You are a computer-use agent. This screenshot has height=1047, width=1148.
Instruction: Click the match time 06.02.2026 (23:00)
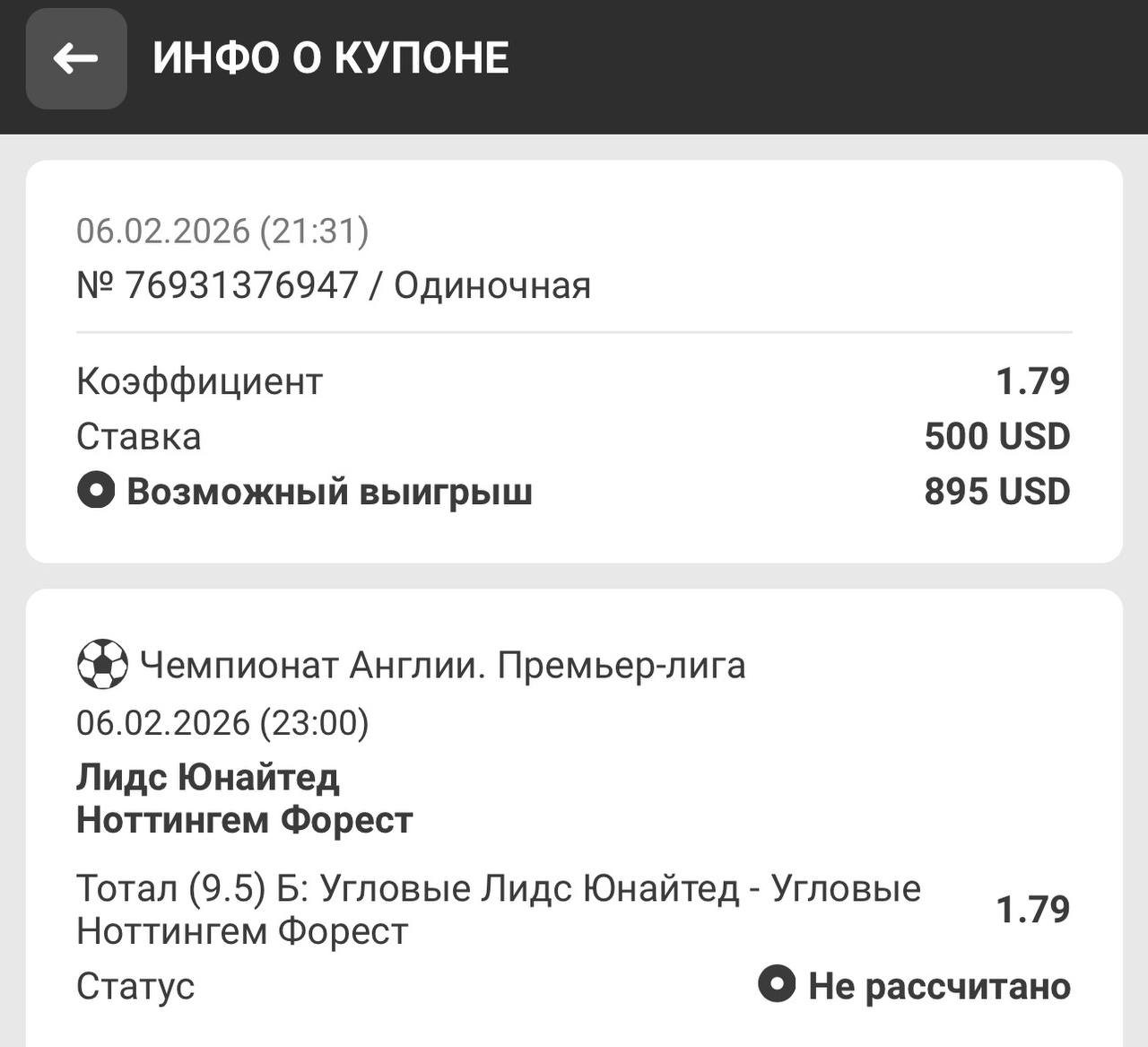[222, 722]
